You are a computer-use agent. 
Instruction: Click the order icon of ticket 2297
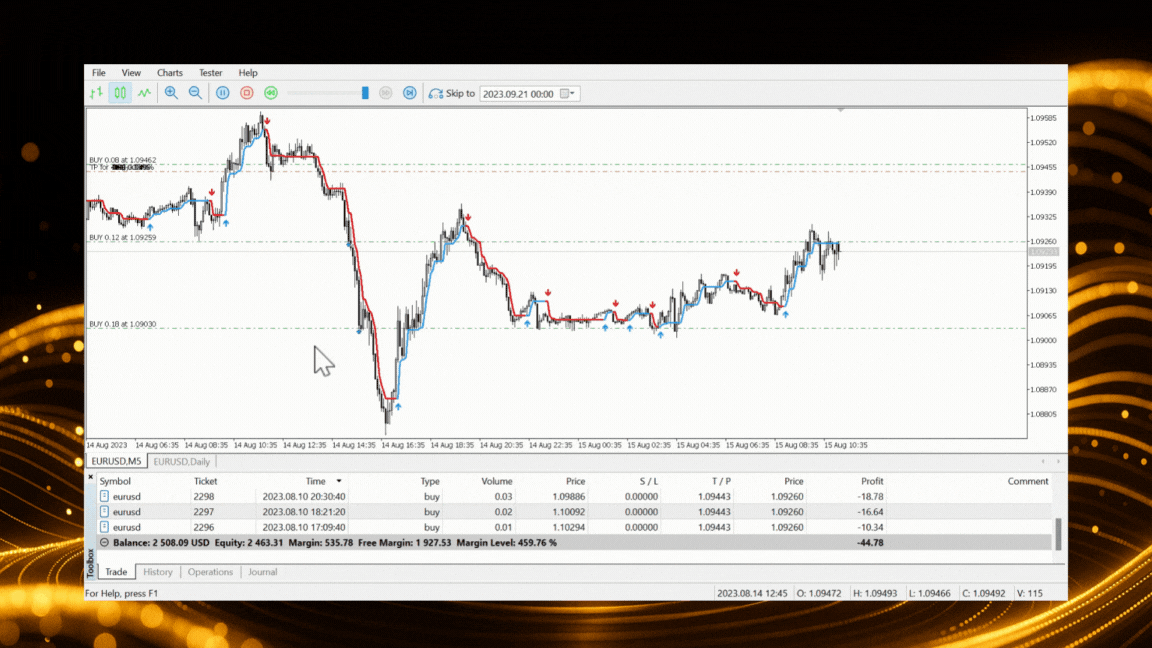click(104, 512)
